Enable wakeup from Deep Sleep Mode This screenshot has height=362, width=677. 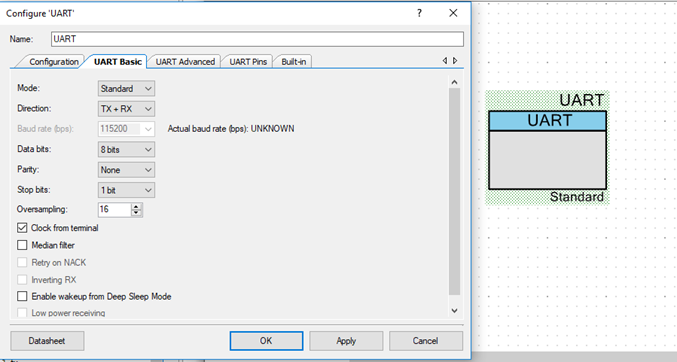(22, 296)
